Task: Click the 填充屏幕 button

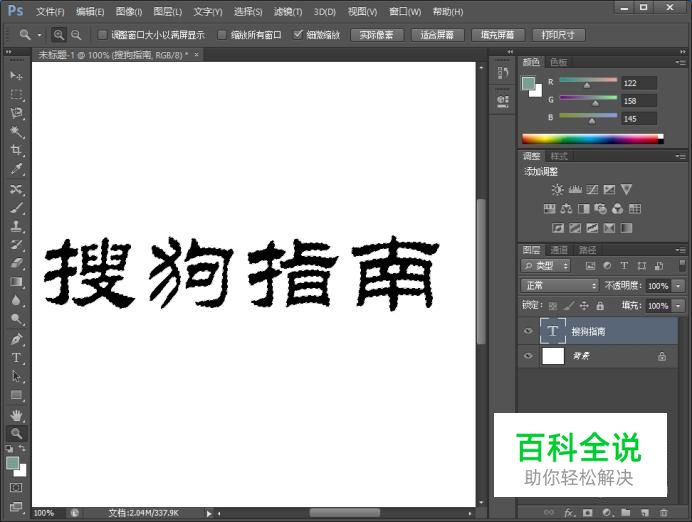Action: pos(497,35)
